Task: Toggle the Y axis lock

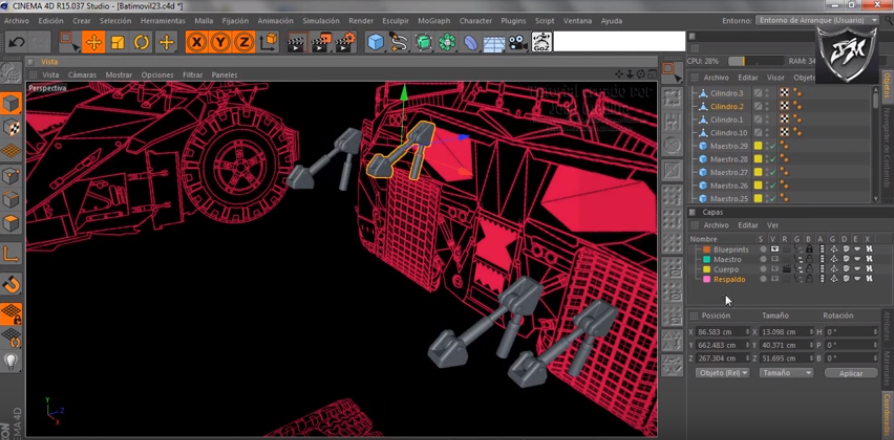Action: 221,42
